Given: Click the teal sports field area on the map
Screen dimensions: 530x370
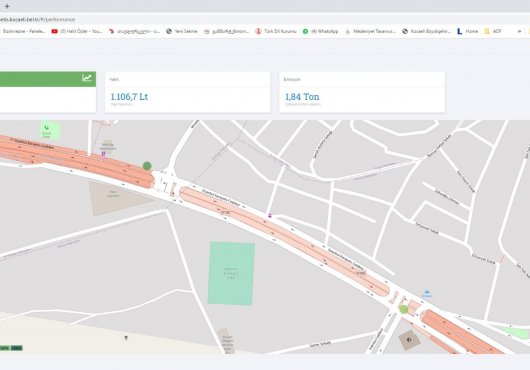Looking at the screenshot, I should coord(231,273).
